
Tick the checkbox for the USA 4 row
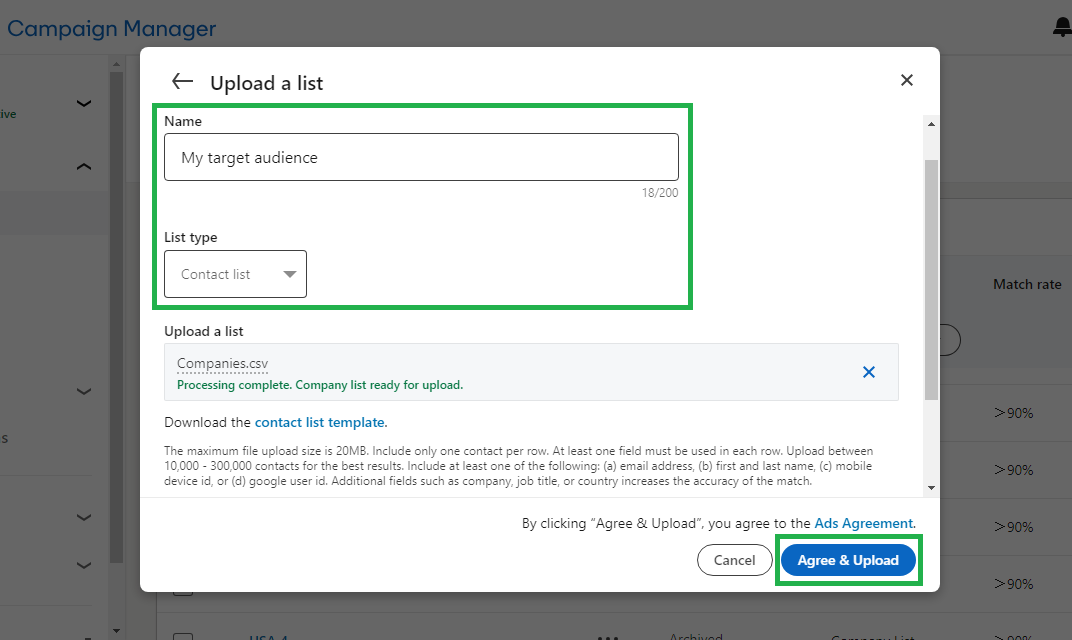pos(183,636)
